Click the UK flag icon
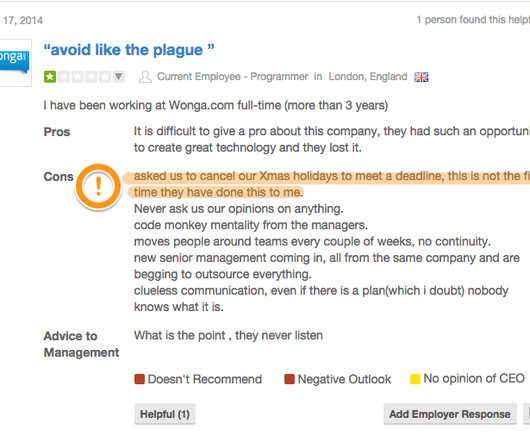Screen dimensions: 530x442 [421, 77]
